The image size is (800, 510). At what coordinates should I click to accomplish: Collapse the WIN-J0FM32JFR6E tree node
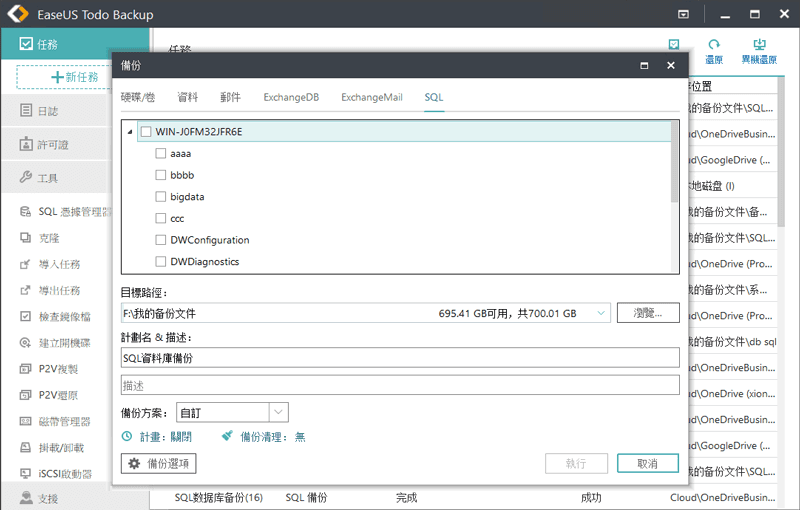(130, 132)
